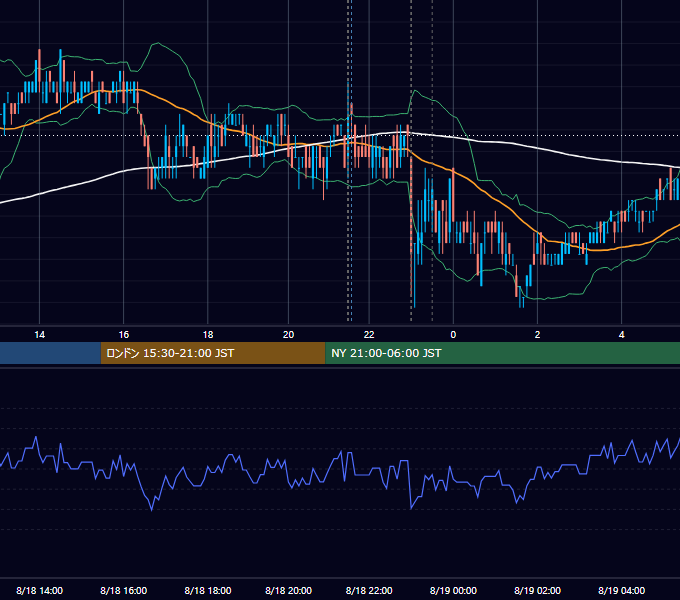Click the 18 hour axis label
This screenshot has height=600, width=680.
pyautogui.click(x=208, y=335)
